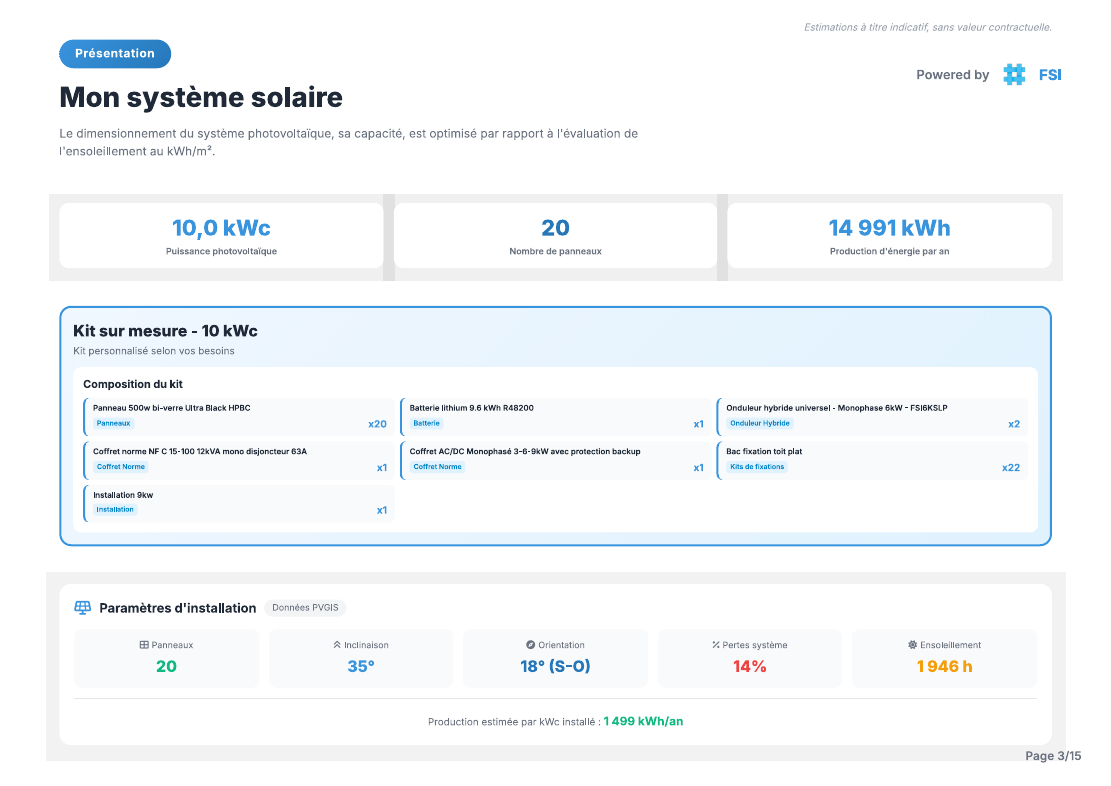Click the Onduleur Hybride category tag

coord(760,423)
